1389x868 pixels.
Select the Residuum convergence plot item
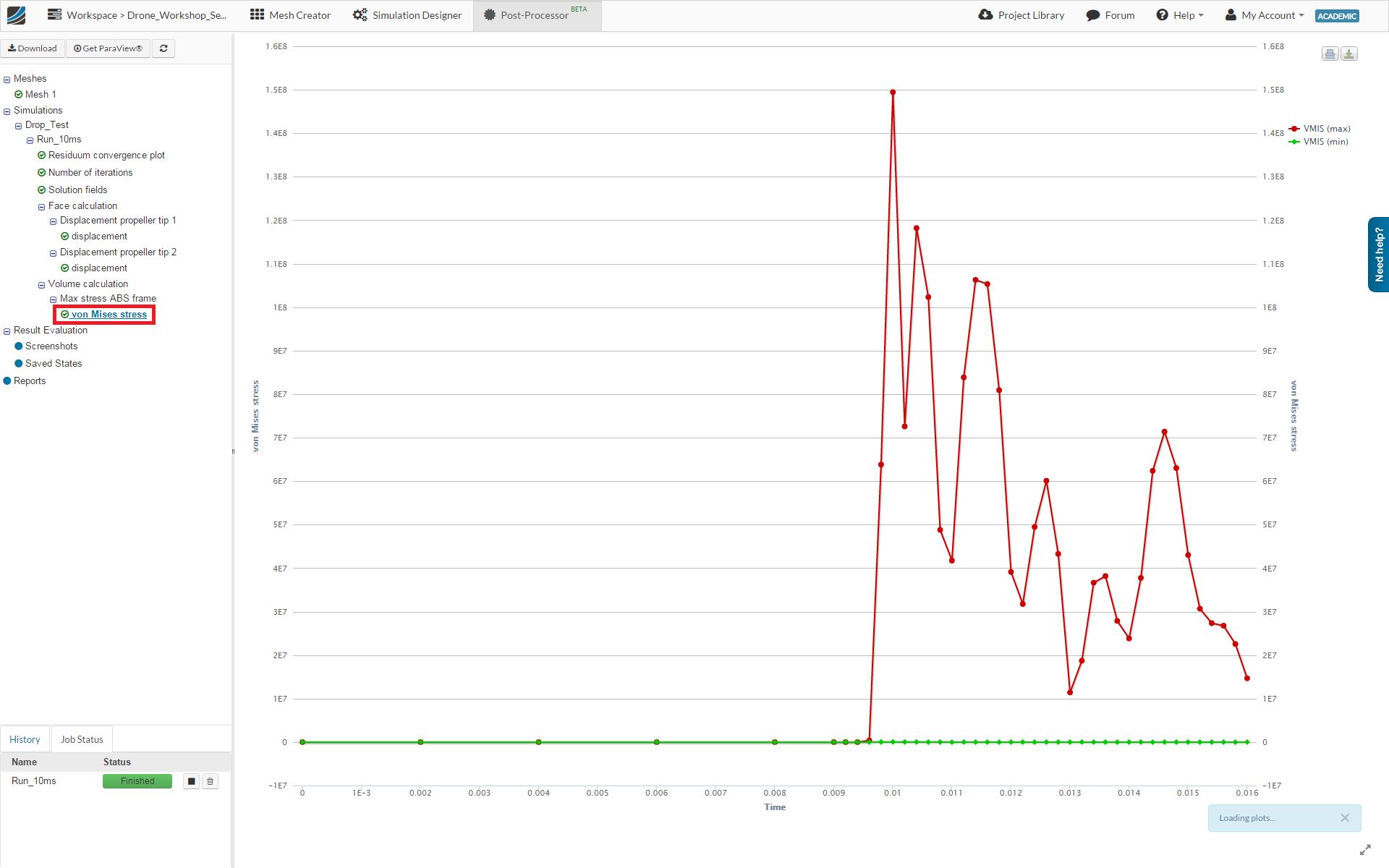click(x=106, y=156)
